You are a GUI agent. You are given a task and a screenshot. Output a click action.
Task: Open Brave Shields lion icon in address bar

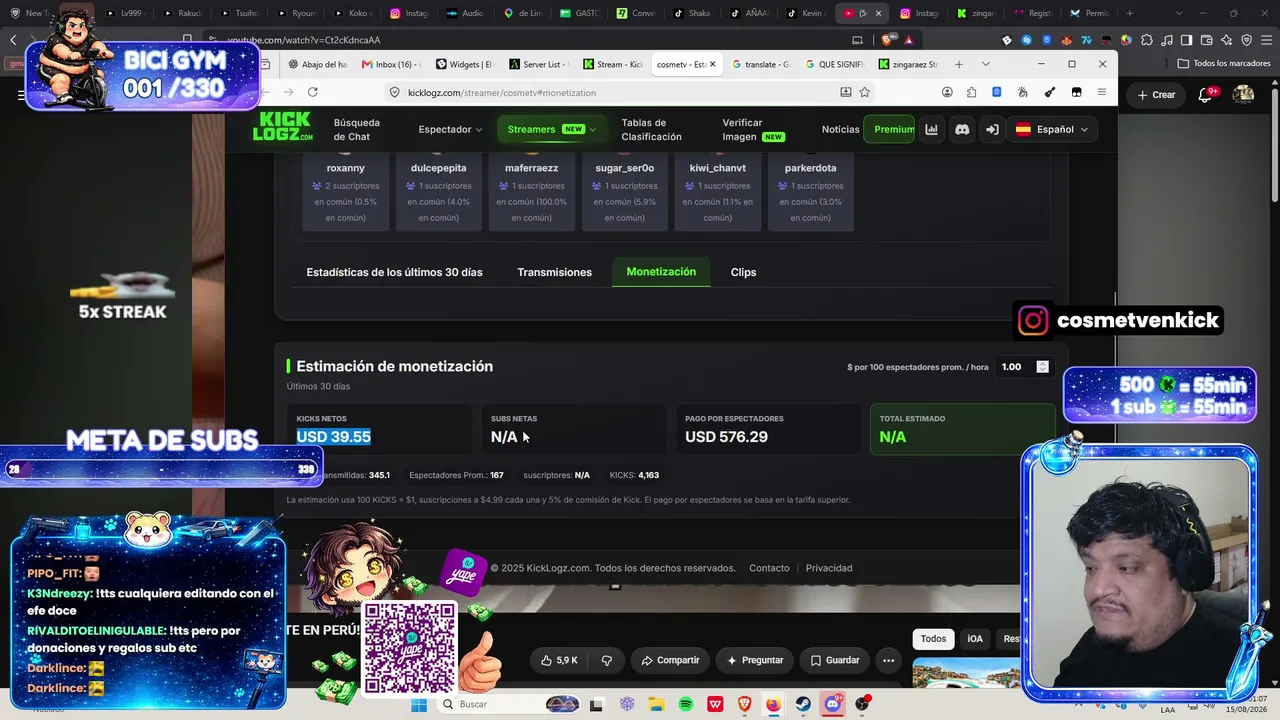[x=889, y=40]
